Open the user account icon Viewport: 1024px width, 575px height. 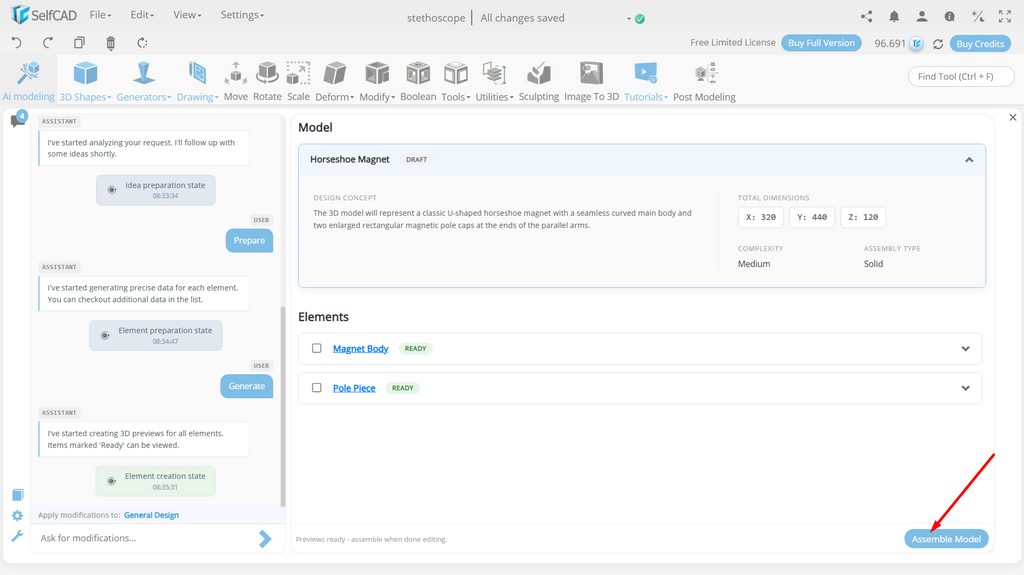coord(921,17)
